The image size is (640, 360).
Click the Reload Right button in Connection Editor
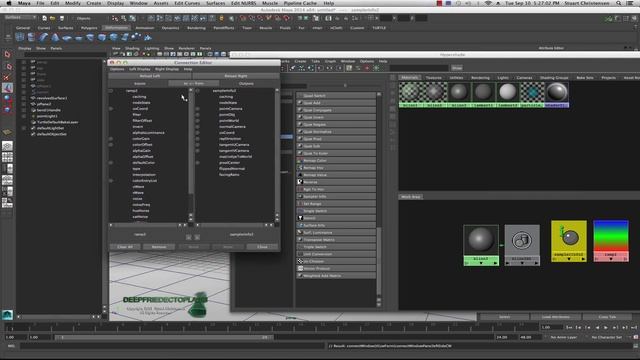coord(236,76)
